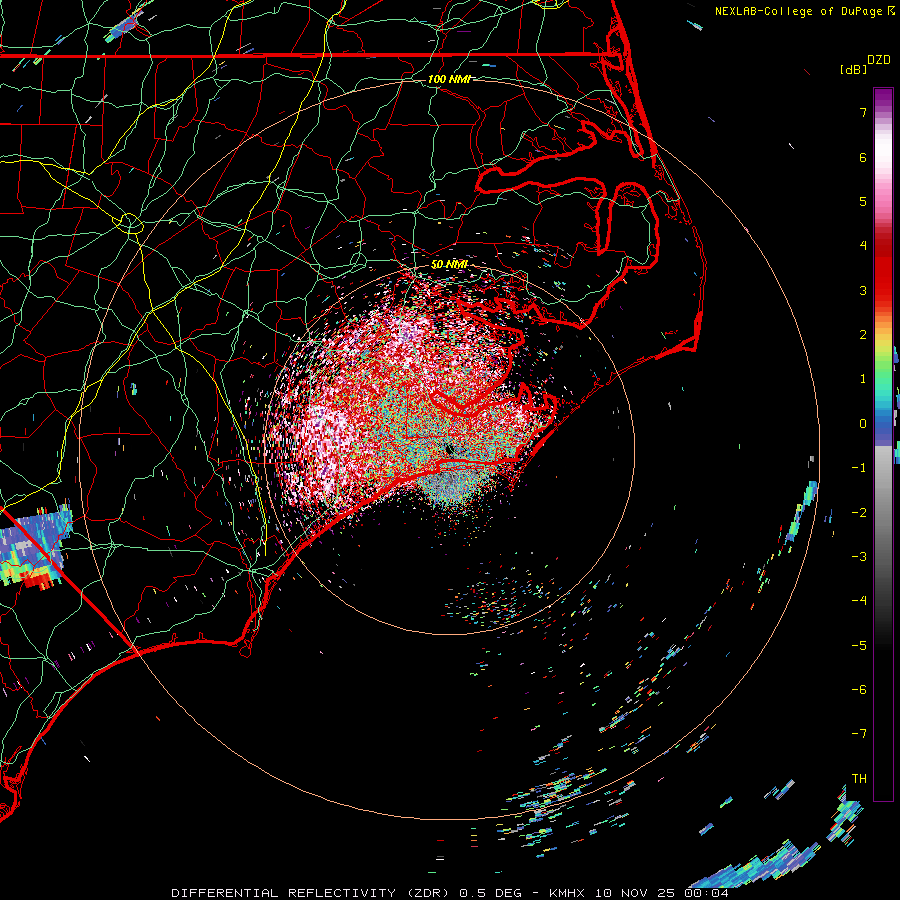
Task: Click the DZD label above the color scale
Action: point(879,60)
